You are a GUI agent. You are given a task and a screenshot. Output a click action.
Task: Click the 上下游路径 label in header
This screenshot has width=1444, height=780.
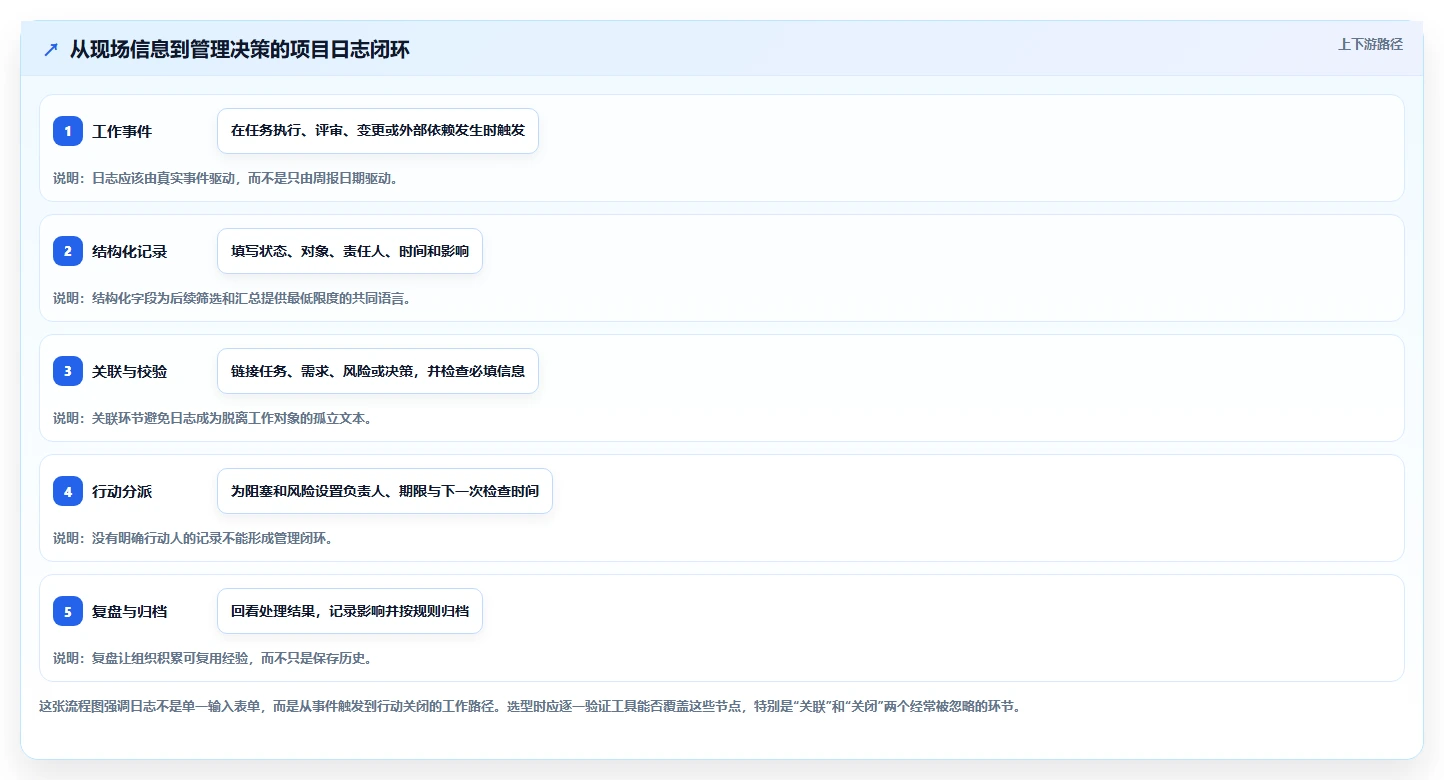click(1370, 44)
